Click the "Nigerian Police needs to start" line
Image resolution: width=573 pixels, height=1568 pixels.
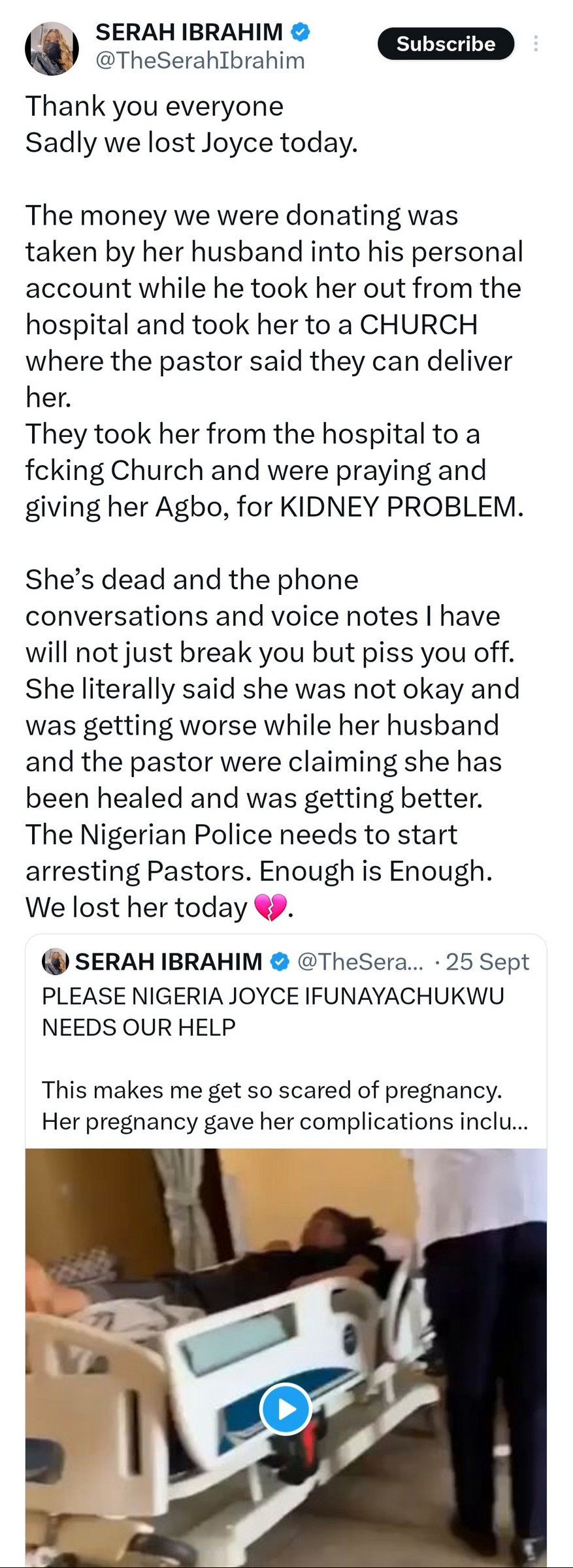coord(241,835)
